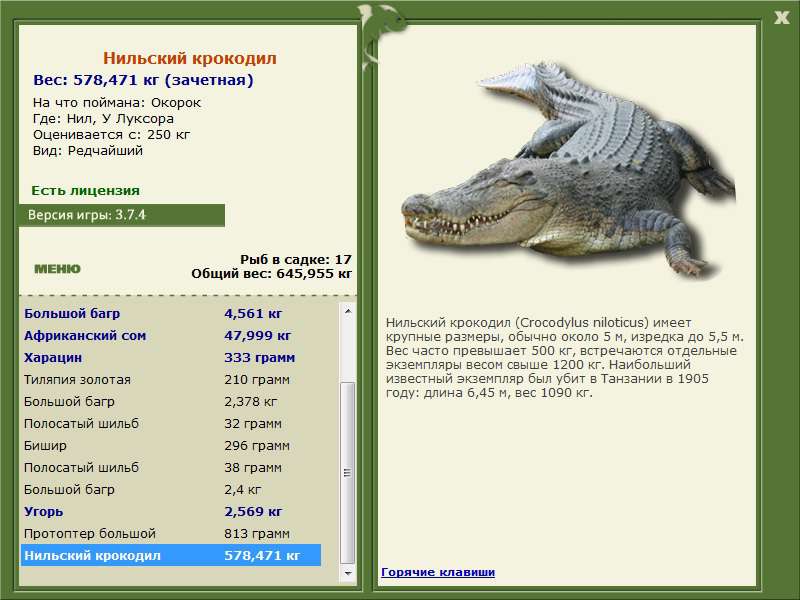800x600 pixels.
Task: Select the Харацин 333 грамм row
Action: [x=171, y=357]
